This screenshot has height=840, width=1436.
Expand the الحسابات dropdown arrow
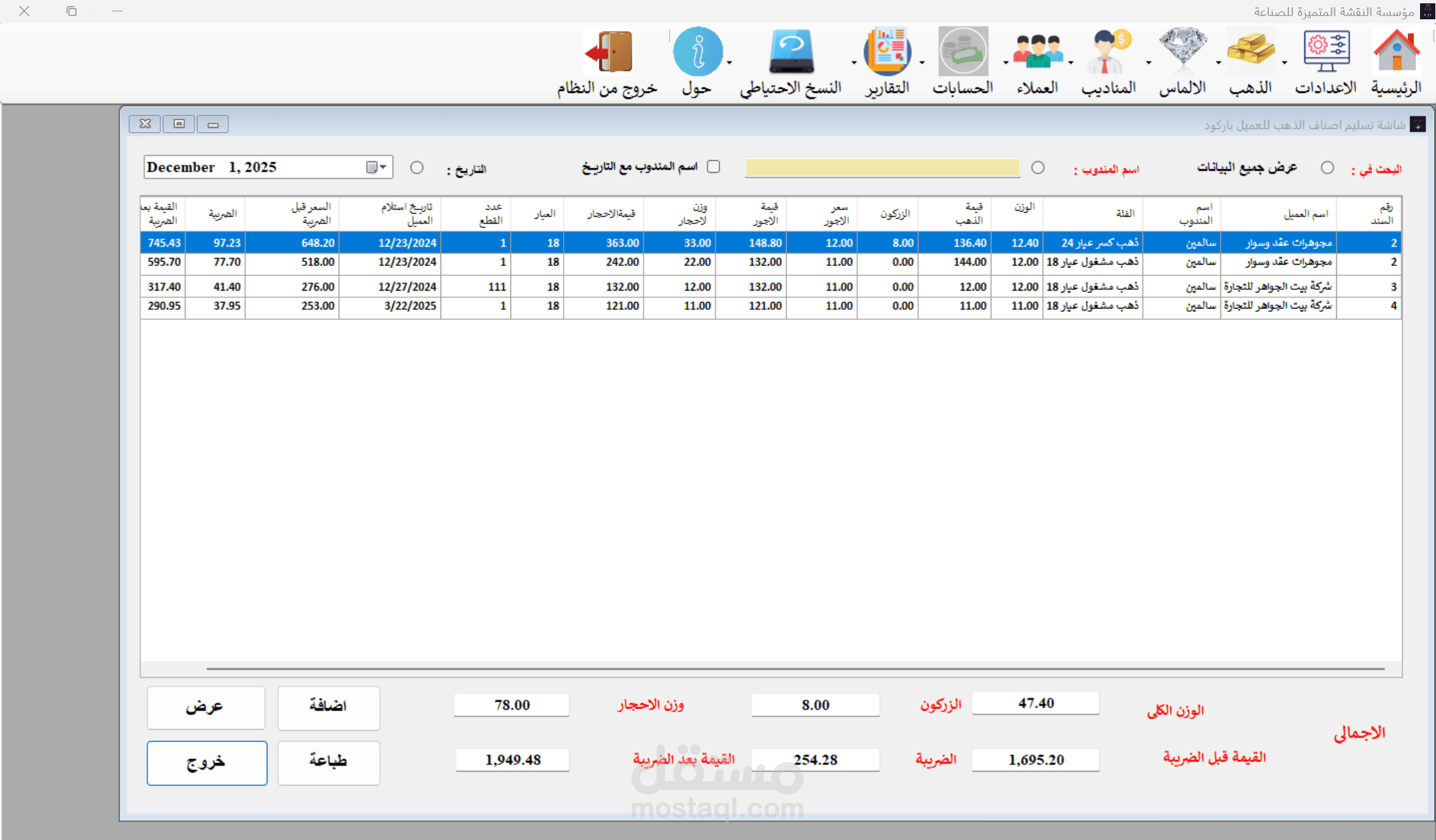922,63
